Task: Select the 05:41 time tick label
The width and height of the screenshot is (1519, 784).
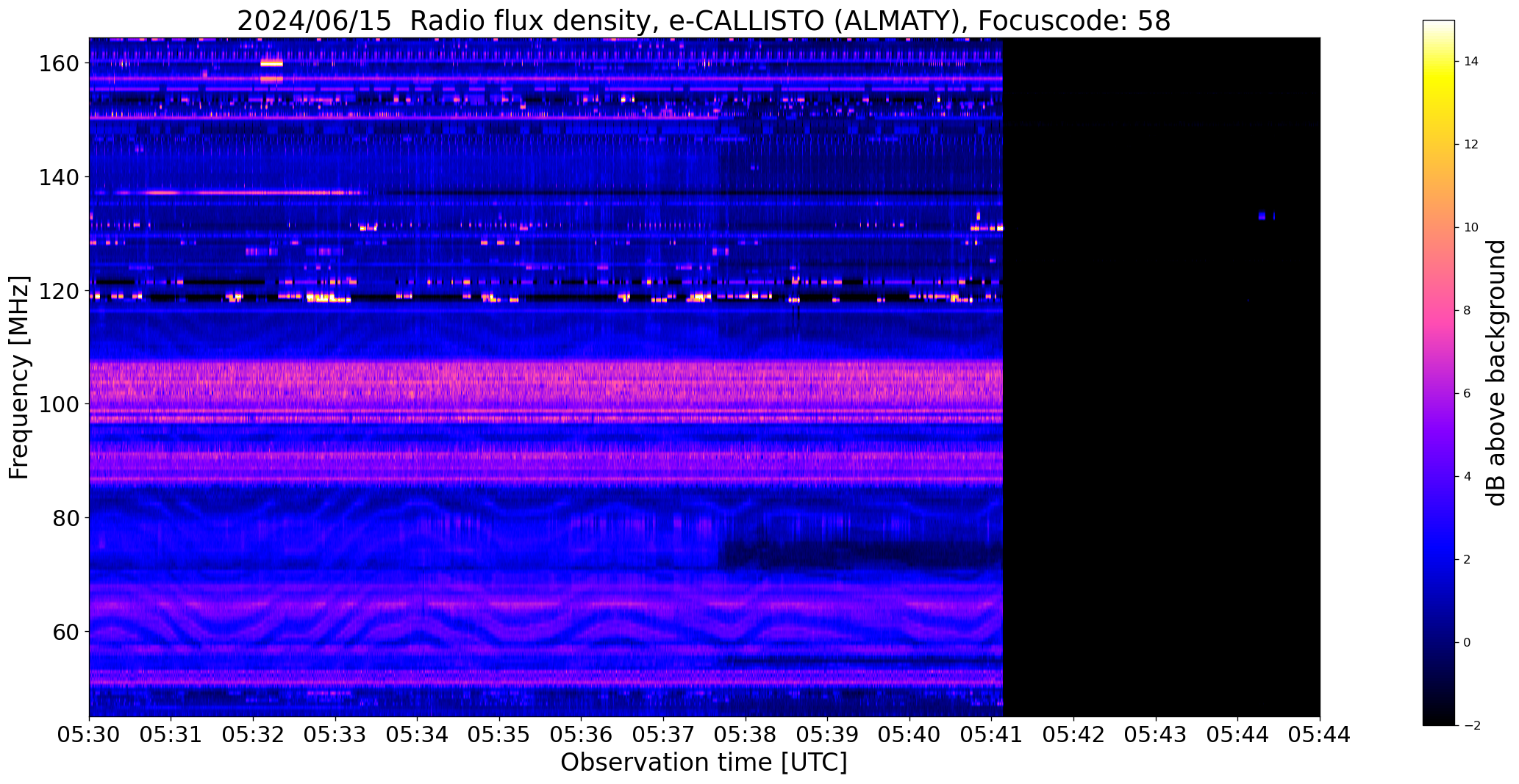Action: click(992, 735)
